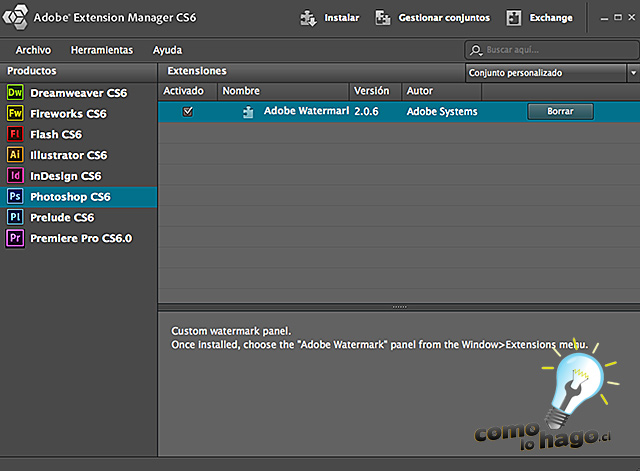640x471 pixels.
Task: Click the Adobe Watermark extension name
Action: point(306,111)
